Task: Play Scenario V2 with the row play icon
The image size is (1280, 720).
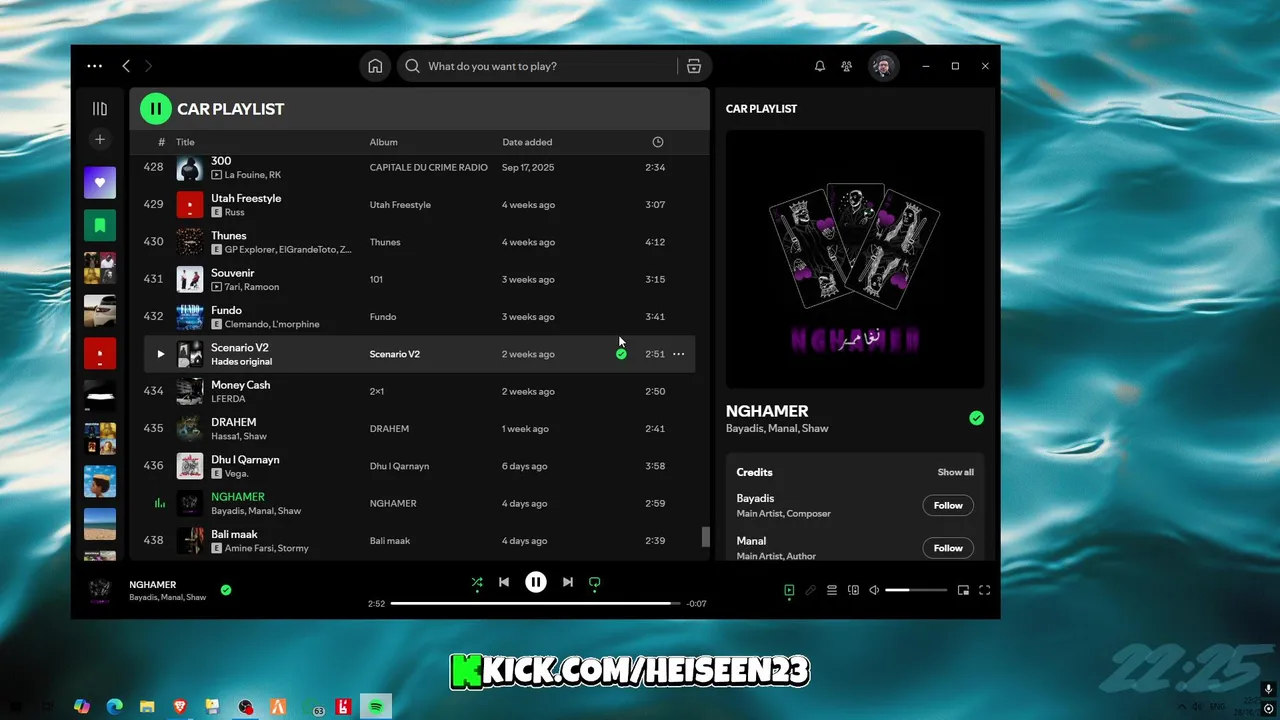Action: click(160, 354)
